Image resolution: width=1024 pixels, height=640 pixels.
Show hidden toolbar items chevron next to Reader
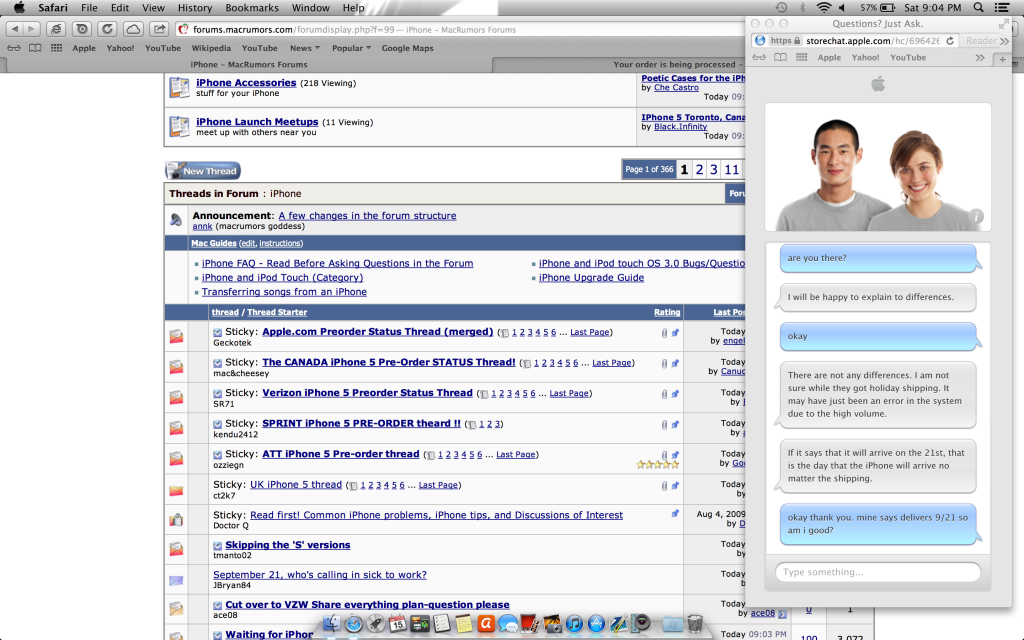pos(1004,40)
